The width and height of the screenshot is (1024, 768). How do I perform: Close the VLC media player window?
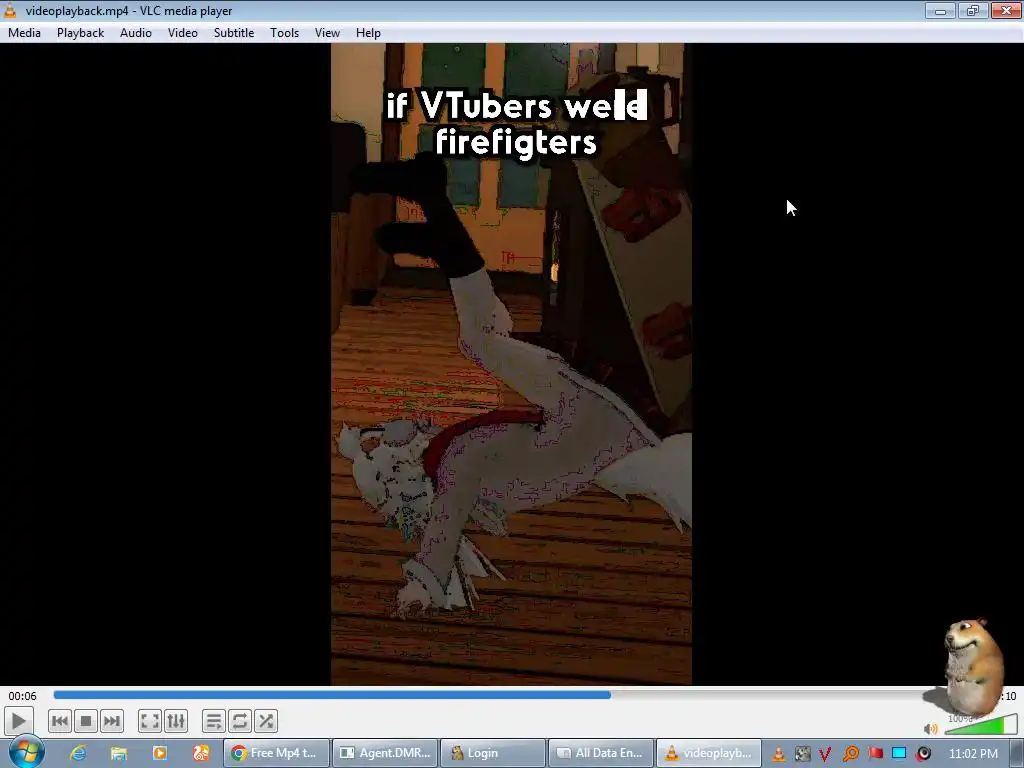click(1006, 10)
